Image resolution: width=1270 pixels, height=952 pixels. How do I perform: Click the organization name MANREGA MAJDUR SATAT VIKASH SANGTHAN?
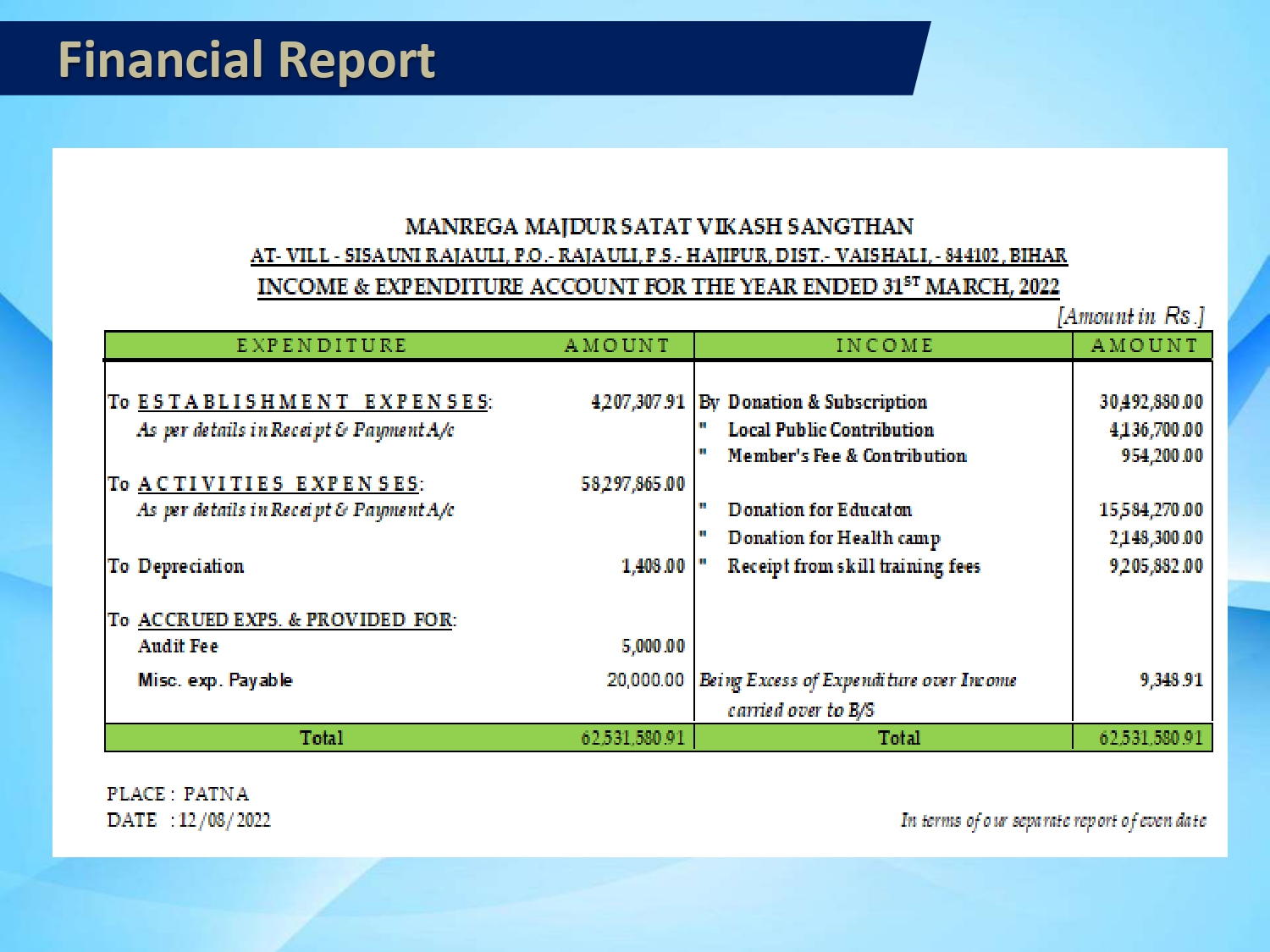(659, 227)
